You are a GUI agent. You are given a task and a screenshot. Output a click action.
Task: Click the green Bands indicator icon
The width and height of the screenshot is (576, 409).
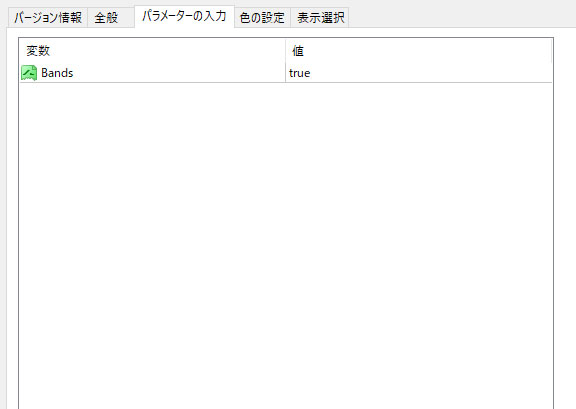coord(29,73)
